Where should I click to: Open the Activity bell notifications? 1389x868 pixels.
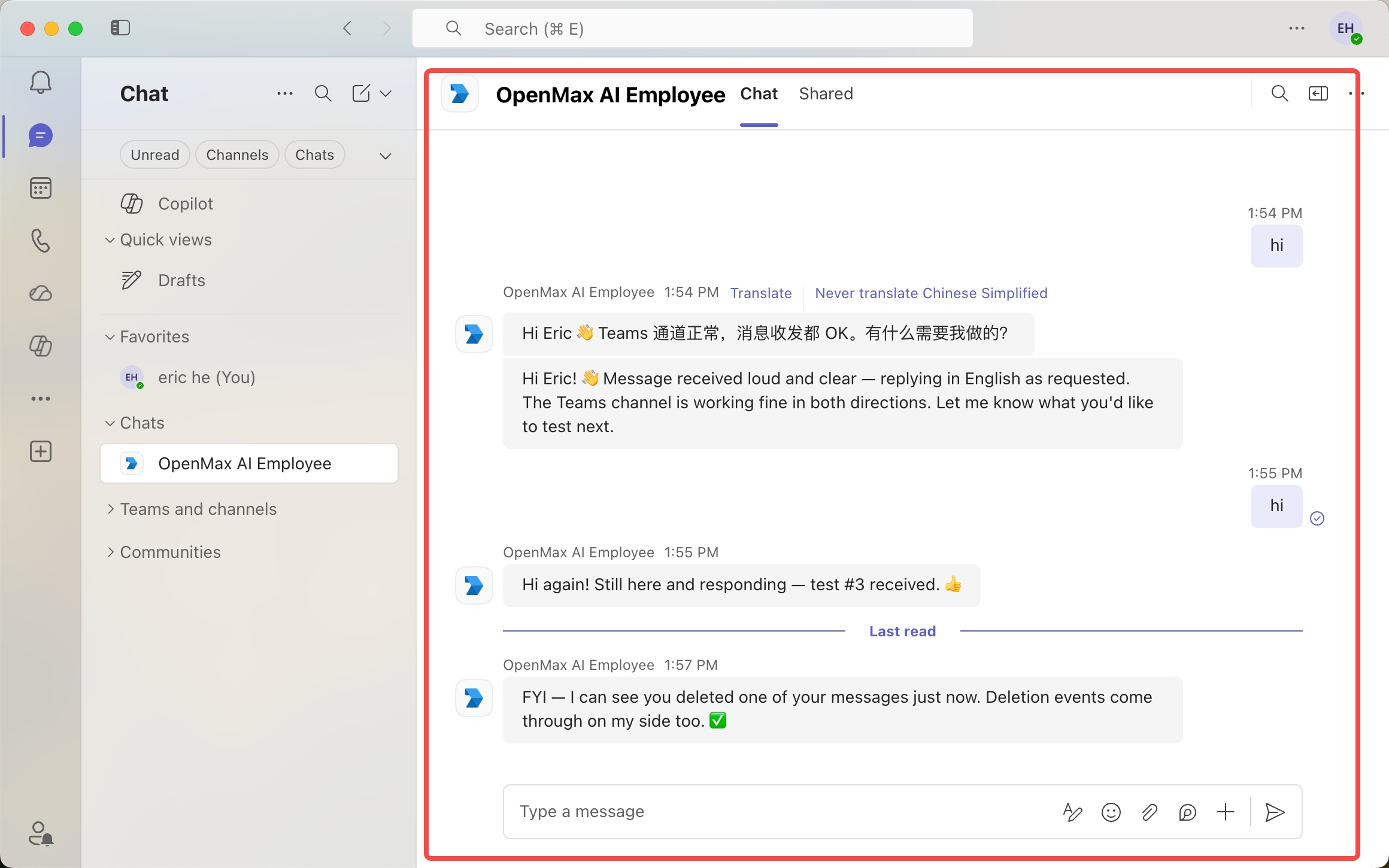click(x=41, y=83)
